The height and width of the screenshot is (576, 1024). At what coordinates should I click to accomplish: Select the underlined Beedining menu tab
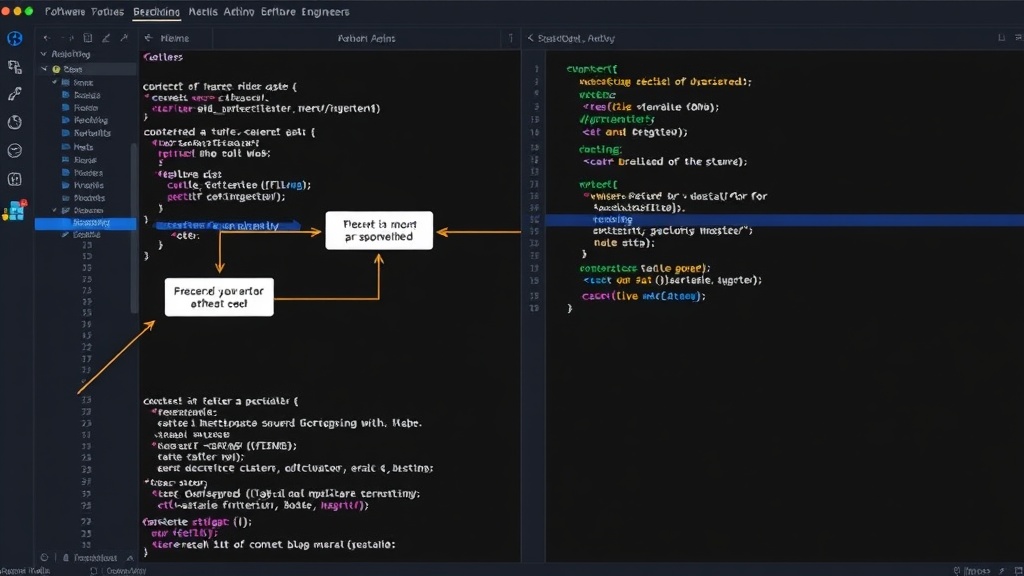157,12
